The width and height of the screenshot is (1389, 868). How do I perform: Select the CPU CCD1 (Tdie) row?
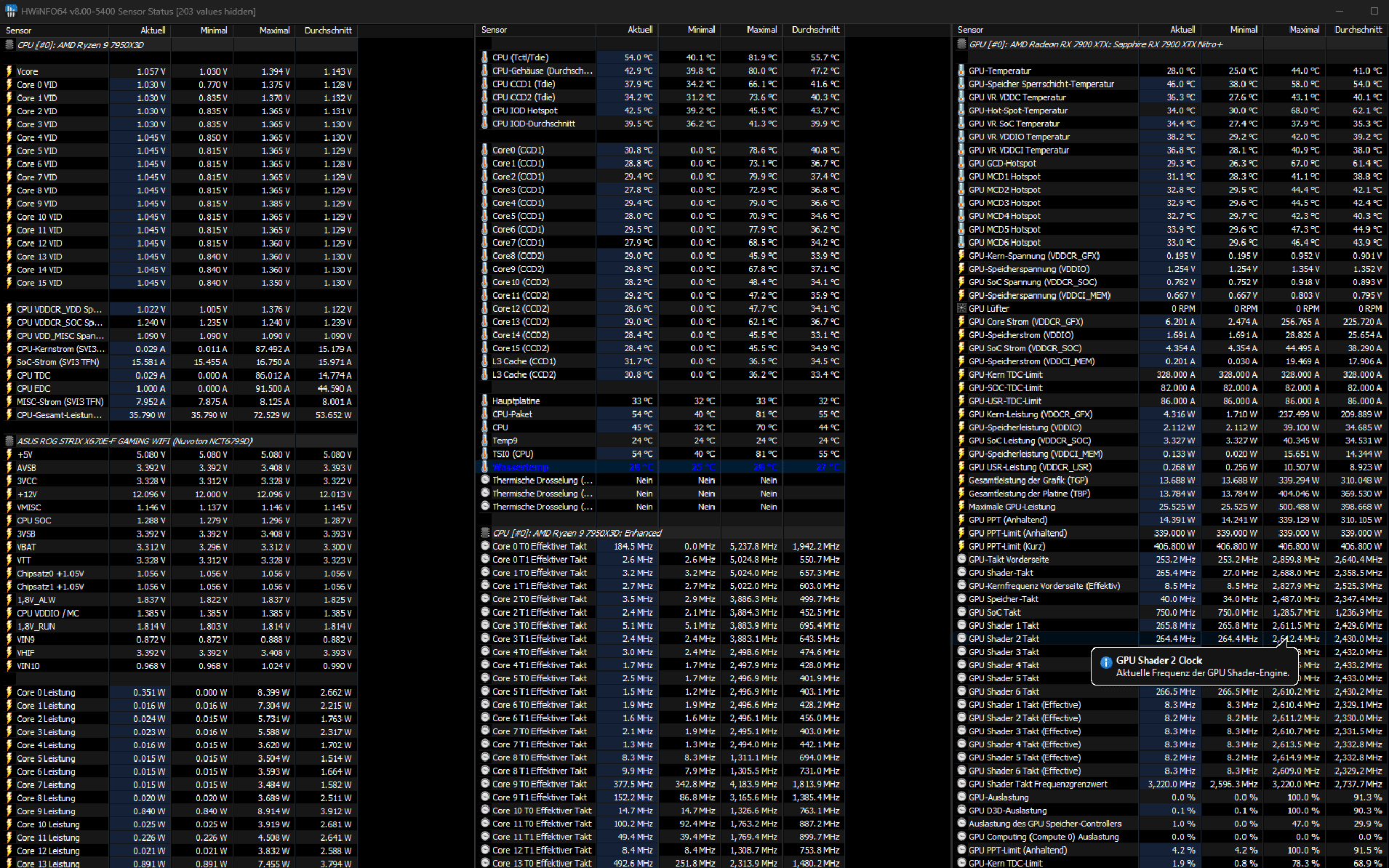point(661,84)
